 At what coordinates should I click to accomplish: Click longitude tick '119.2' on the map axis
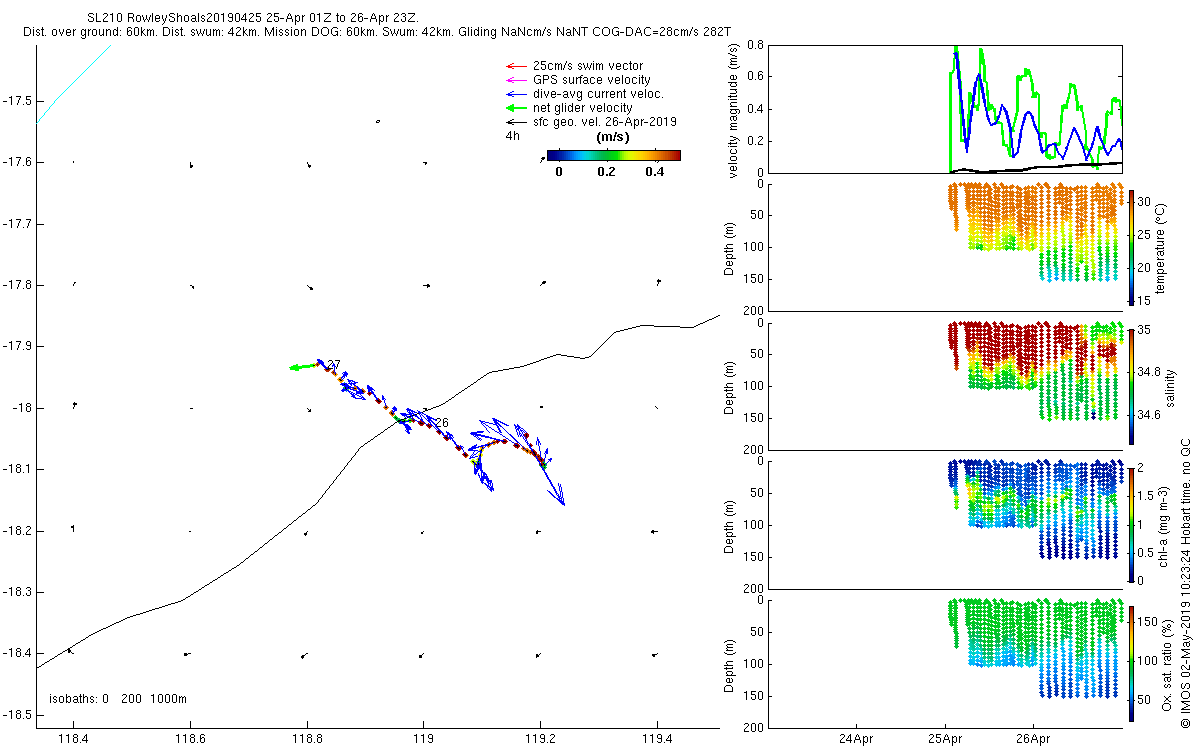540,739
